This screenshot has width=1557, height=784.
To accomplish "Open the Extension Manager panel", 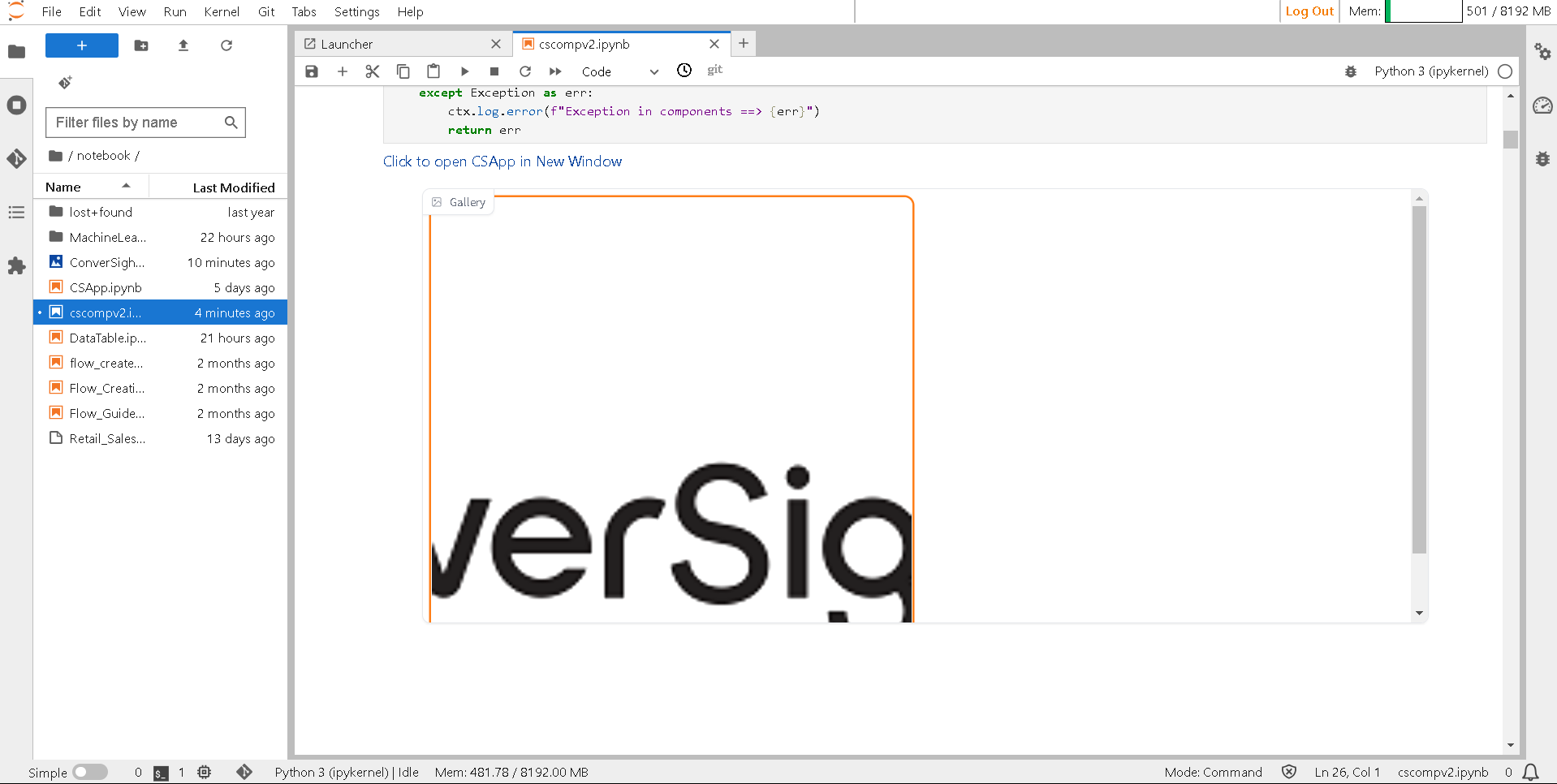I will pyautogui.click(x=16, y=265).
